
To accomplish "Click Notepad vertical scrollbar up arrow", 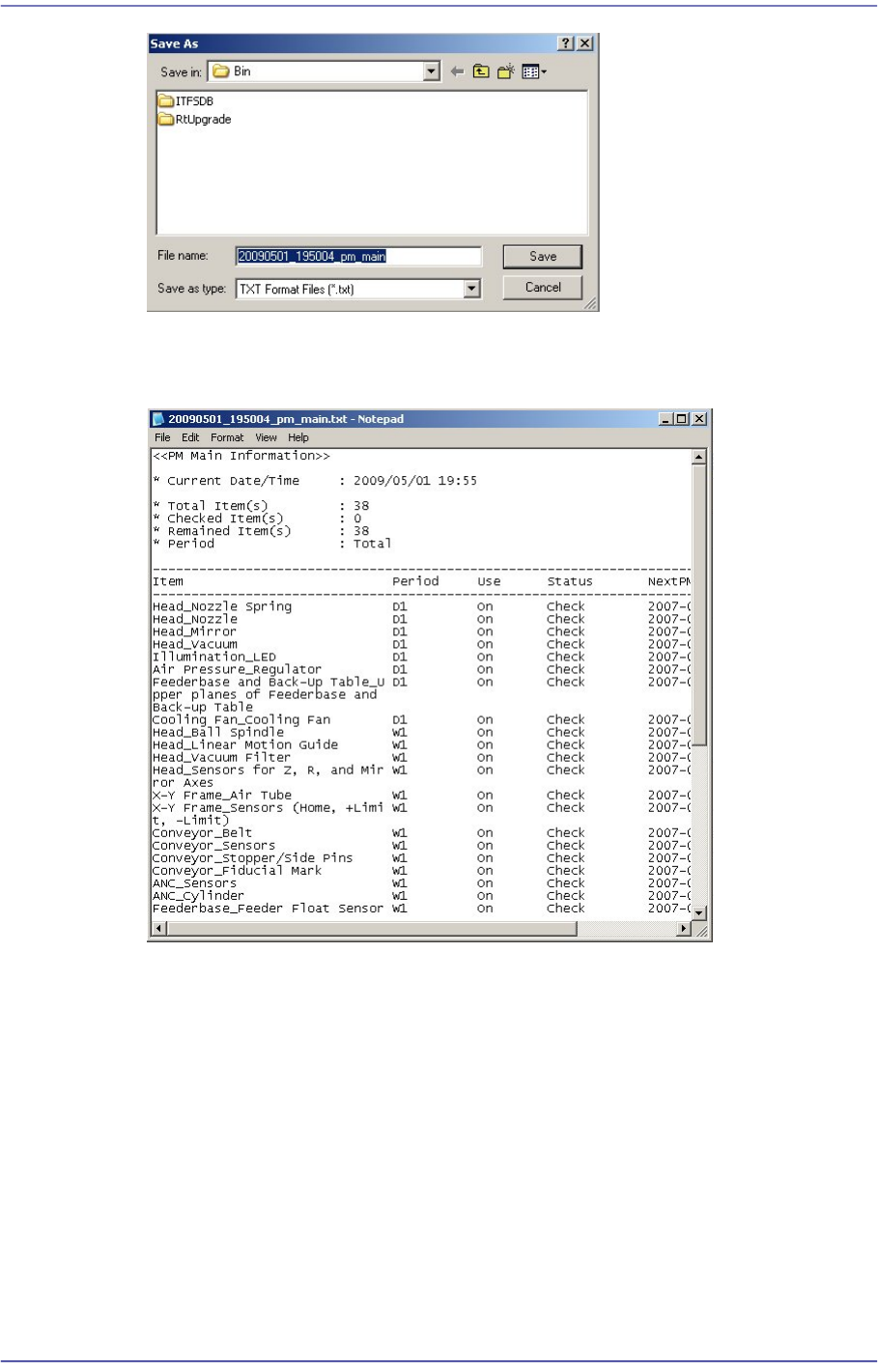I will pyautogui.click(x=699, y=457).
